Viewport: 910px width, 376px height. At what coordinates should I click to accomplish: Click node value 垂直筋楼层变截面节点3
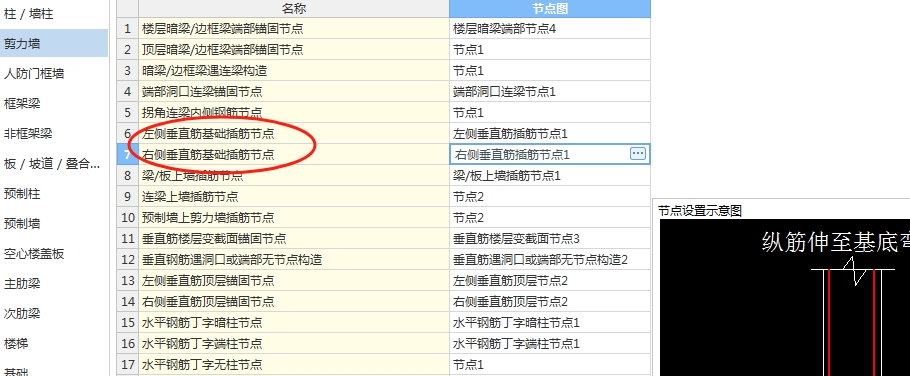click(550, 238)
